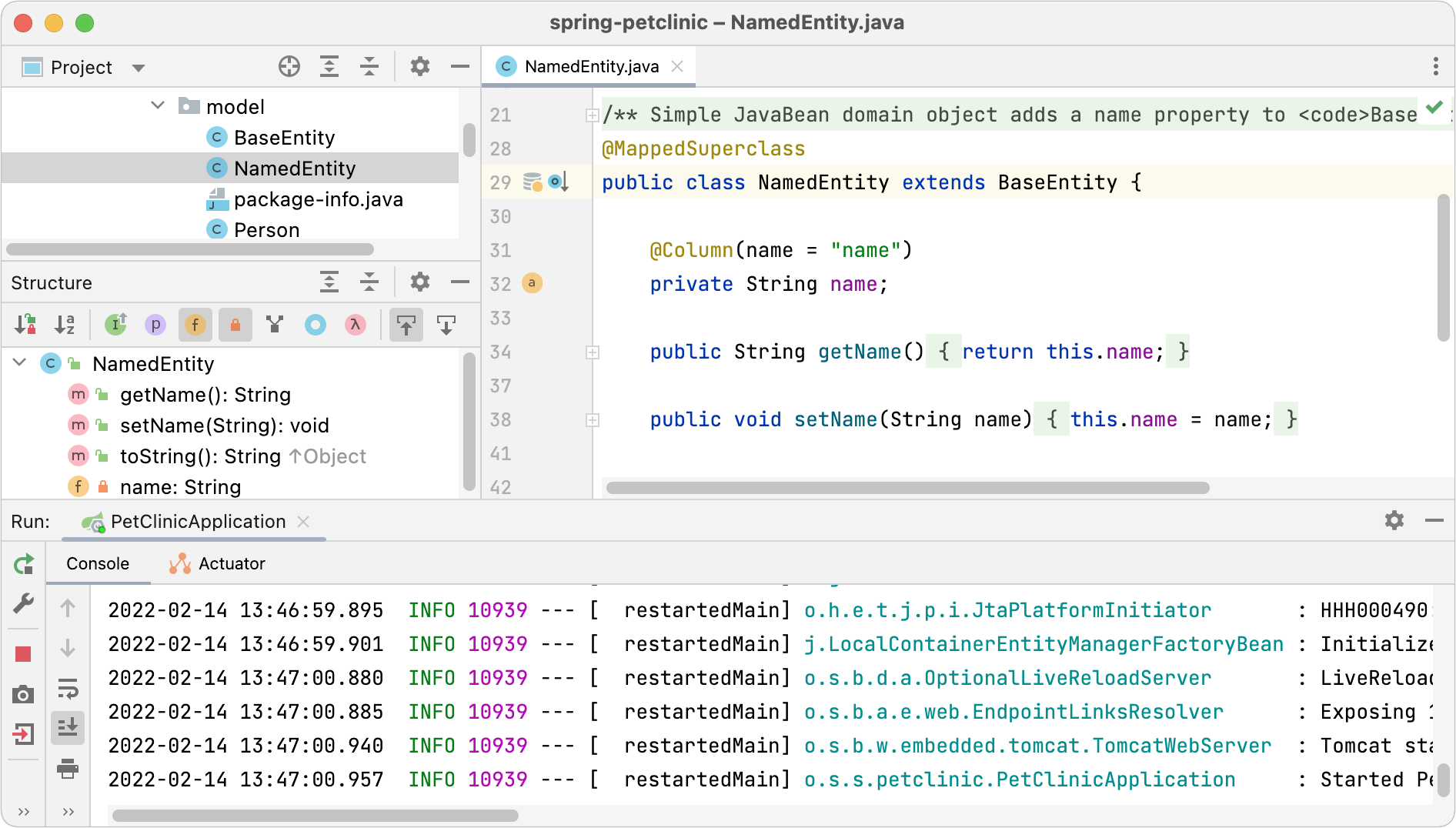Unfold setName method on line 38
This screenshot has height=828, width=1456.
coord(593,420)
